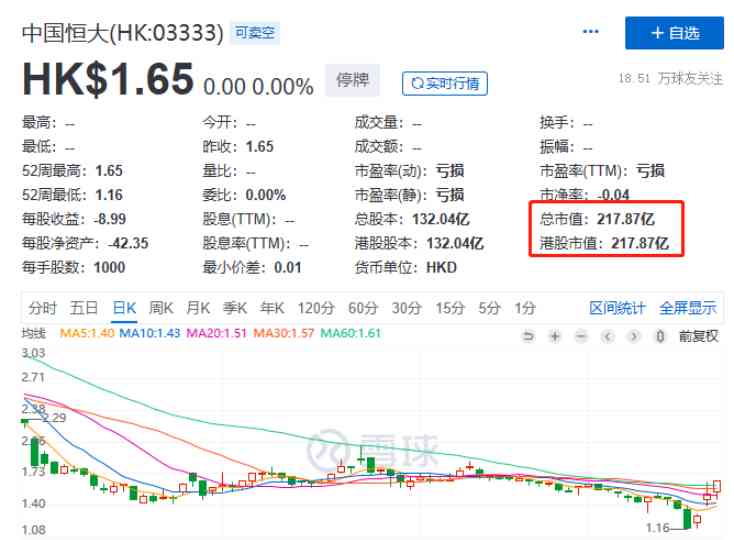Select the 年K yearly candlestick tab
The height and width of the screenshot is (540, 734).
pos(272,308)
